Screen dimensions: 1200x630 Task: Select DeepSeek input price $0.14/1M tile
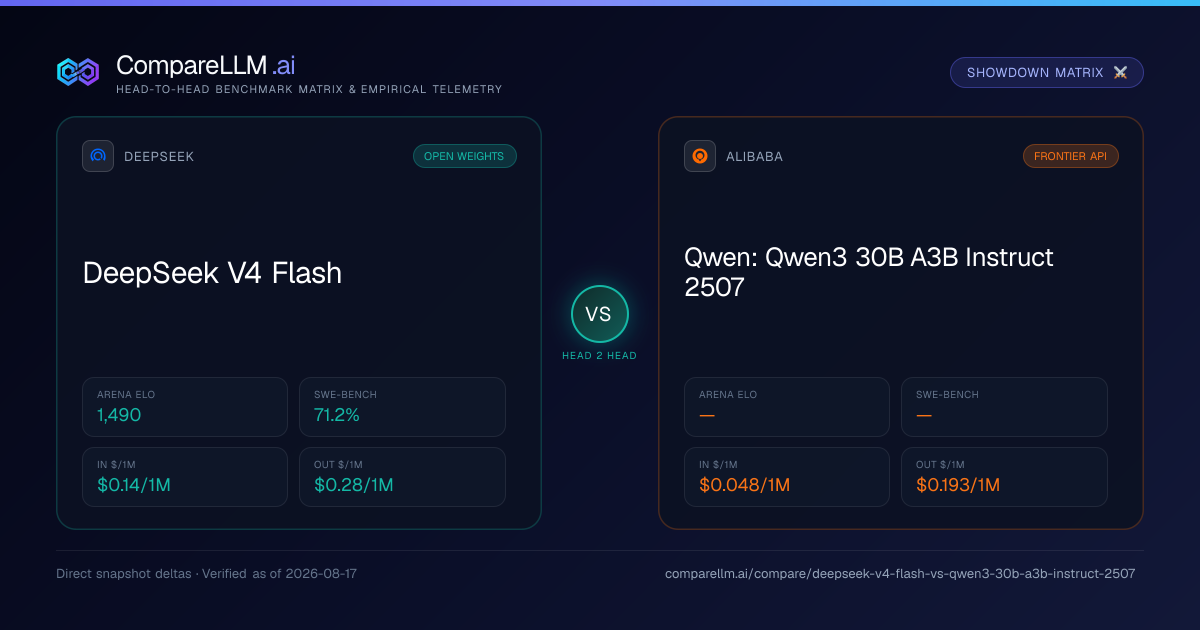[x=185, y=477]
